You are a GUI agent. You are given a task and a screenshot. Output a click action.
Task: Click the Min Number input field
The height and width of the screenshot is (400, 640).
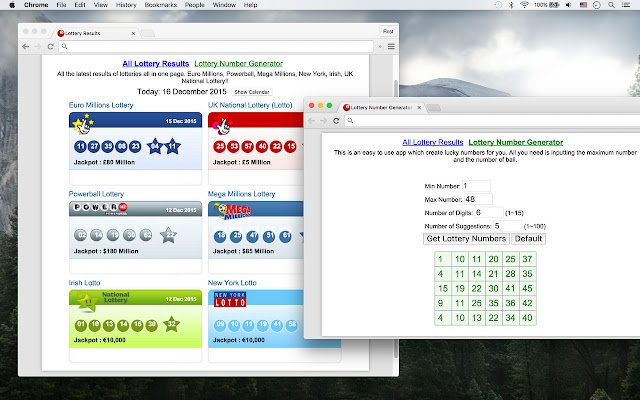[x=476, y=186]
